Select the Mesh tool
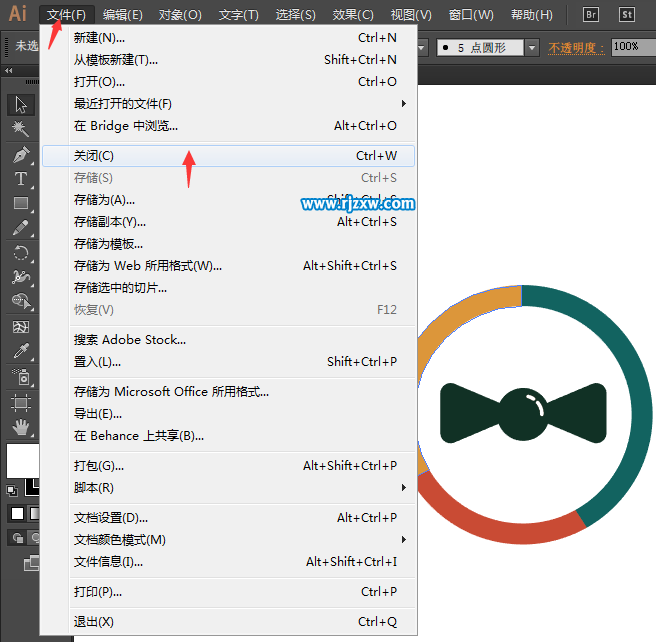This screenshot has height=642, width=656. (20, 327)
